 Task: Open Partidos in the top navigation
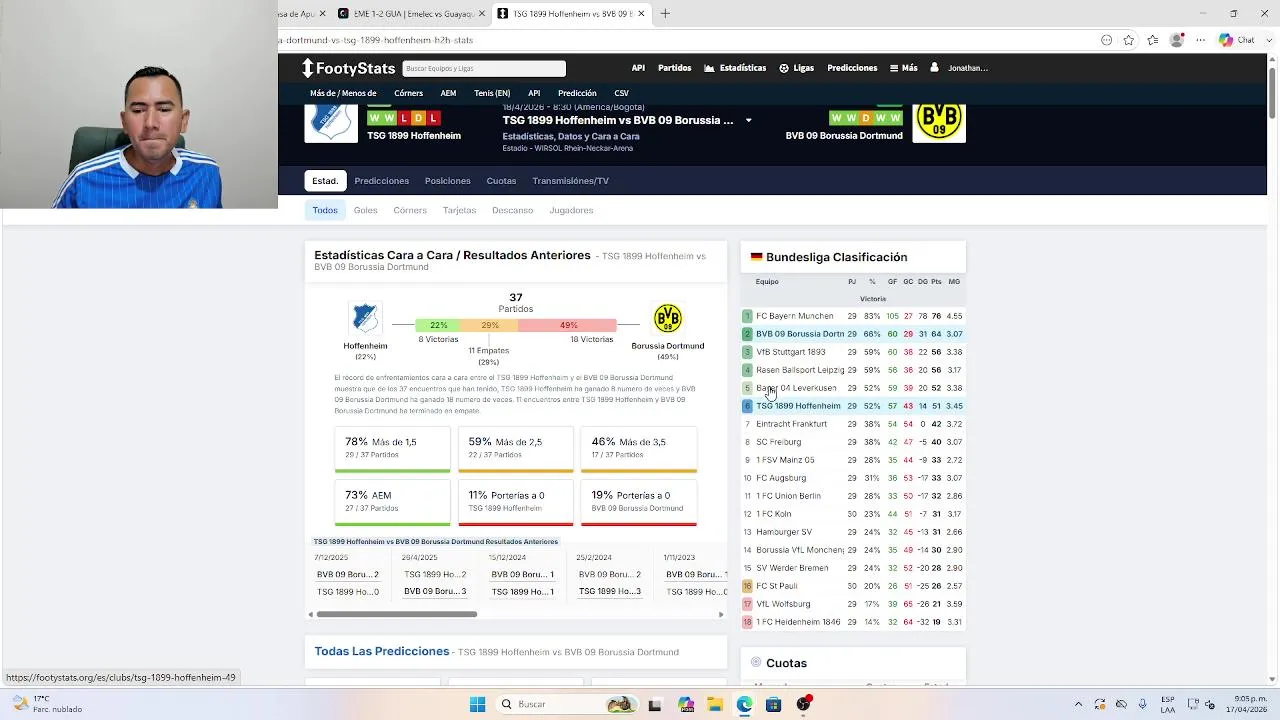[674, 68]
